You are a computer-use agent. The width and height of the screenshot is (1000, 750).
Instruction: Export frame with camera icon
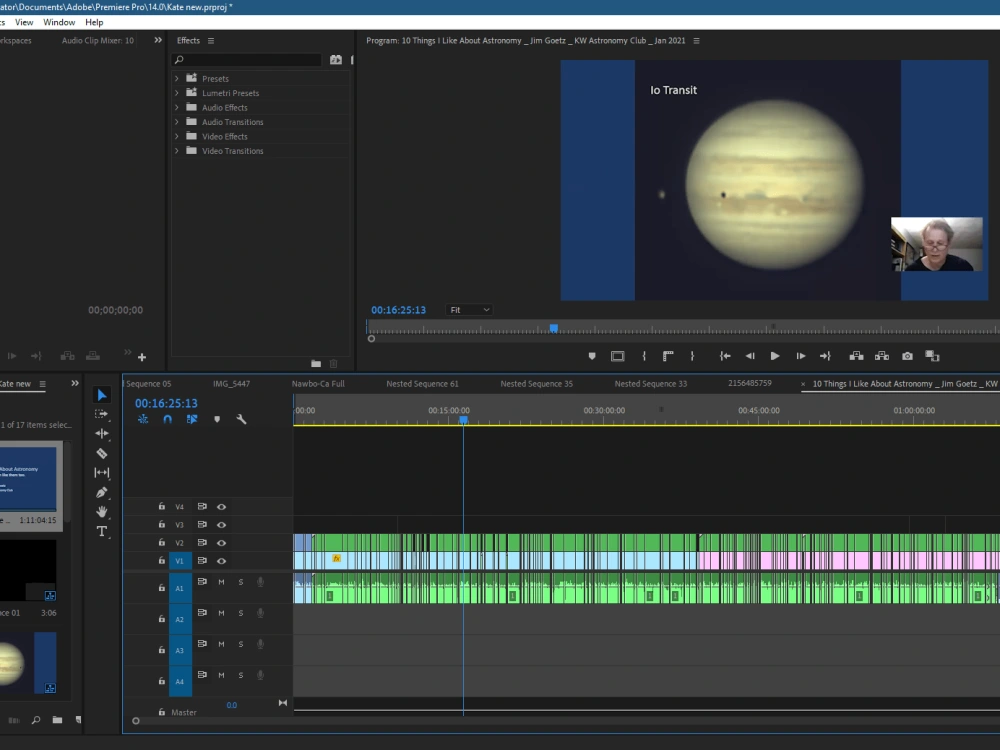(x=907, y=356)
